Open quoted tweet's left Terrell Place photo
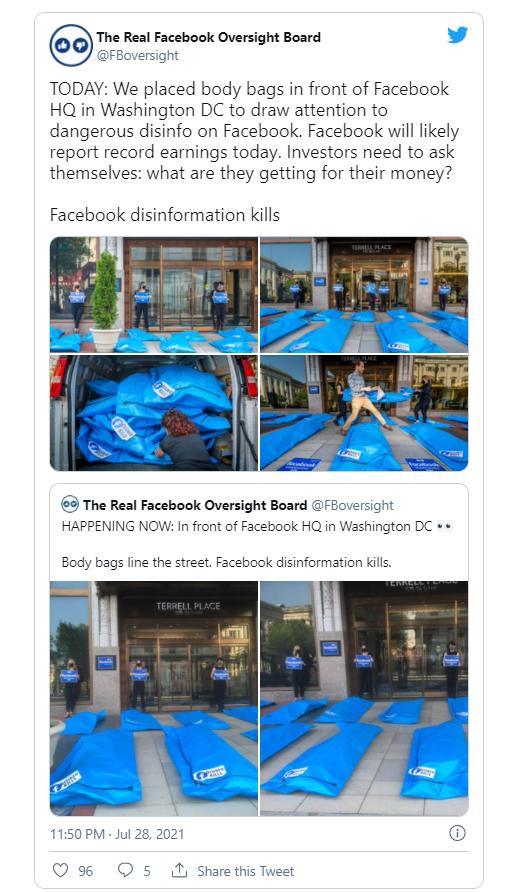The image size is (519, 892). 154,699
